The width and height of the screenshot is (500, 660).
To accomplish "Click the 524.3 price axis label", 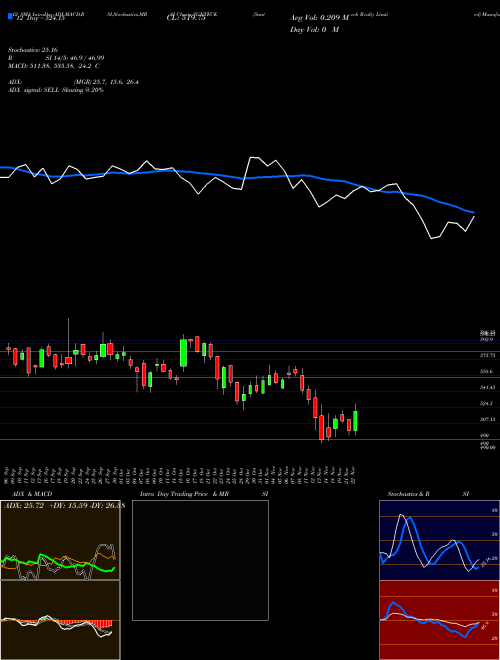I will pyautogui.click(x=487, y=403).
